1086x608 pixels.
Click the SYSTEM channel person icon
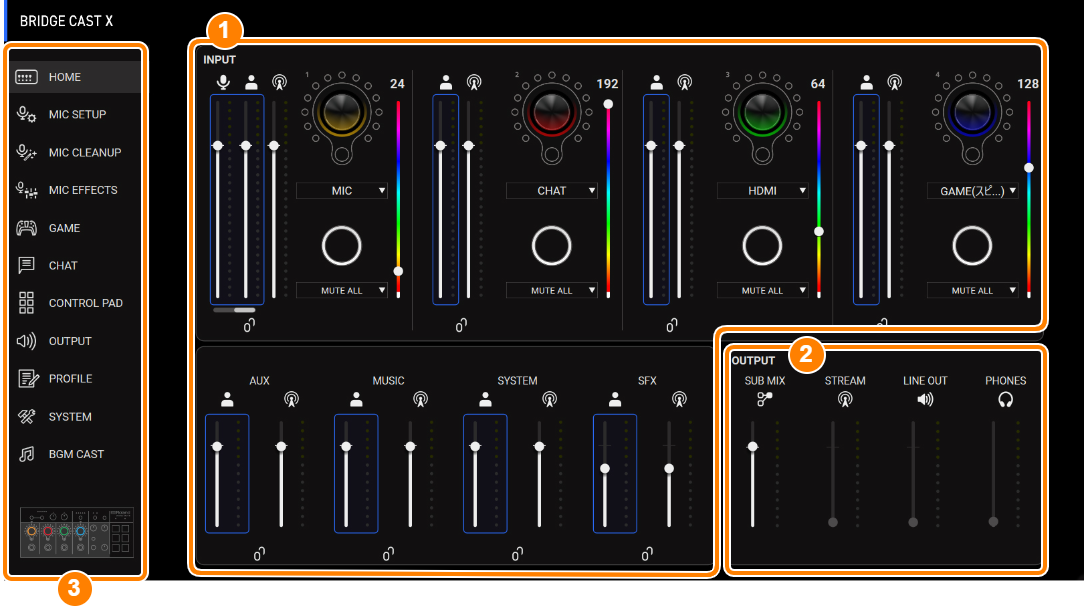(x=486, y=399)
